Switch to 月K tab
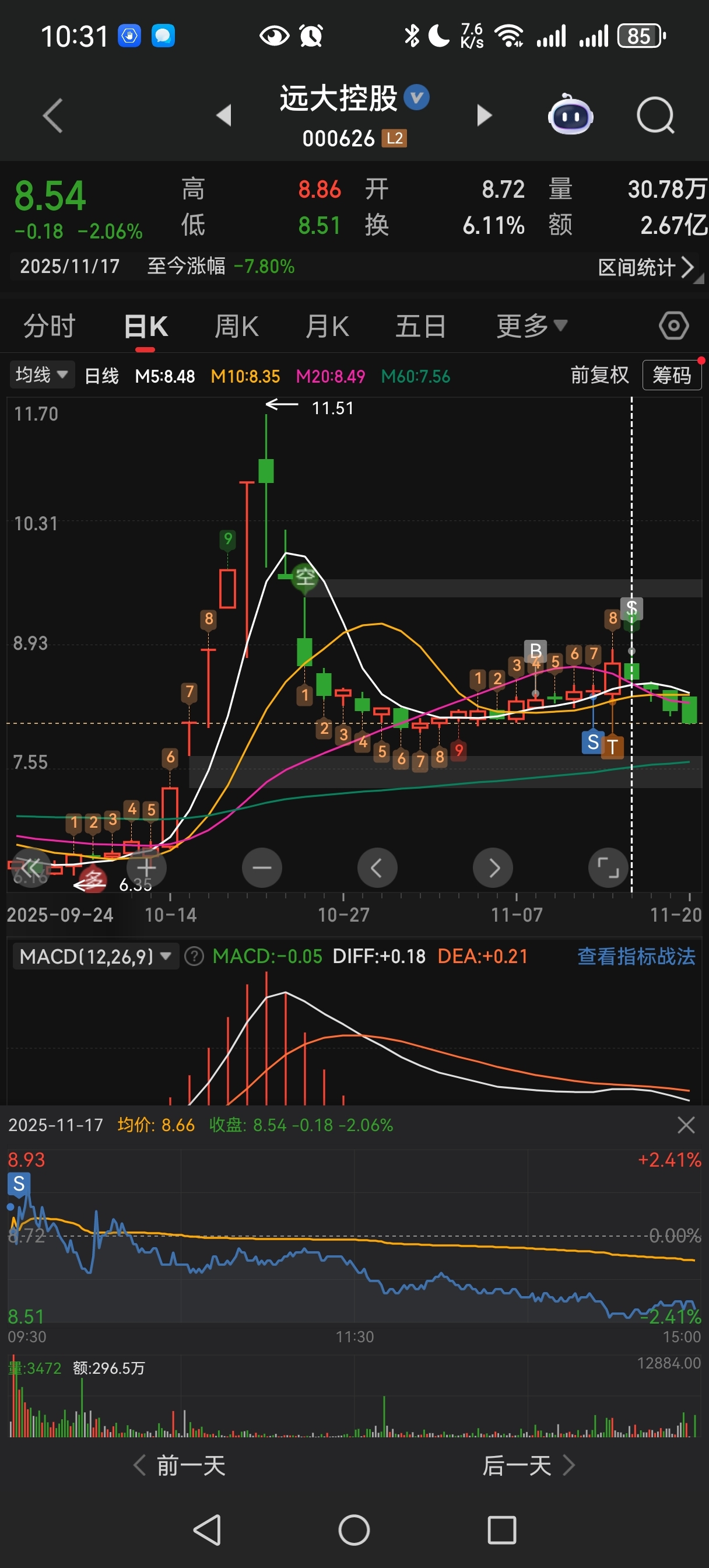 coord(328,326)
